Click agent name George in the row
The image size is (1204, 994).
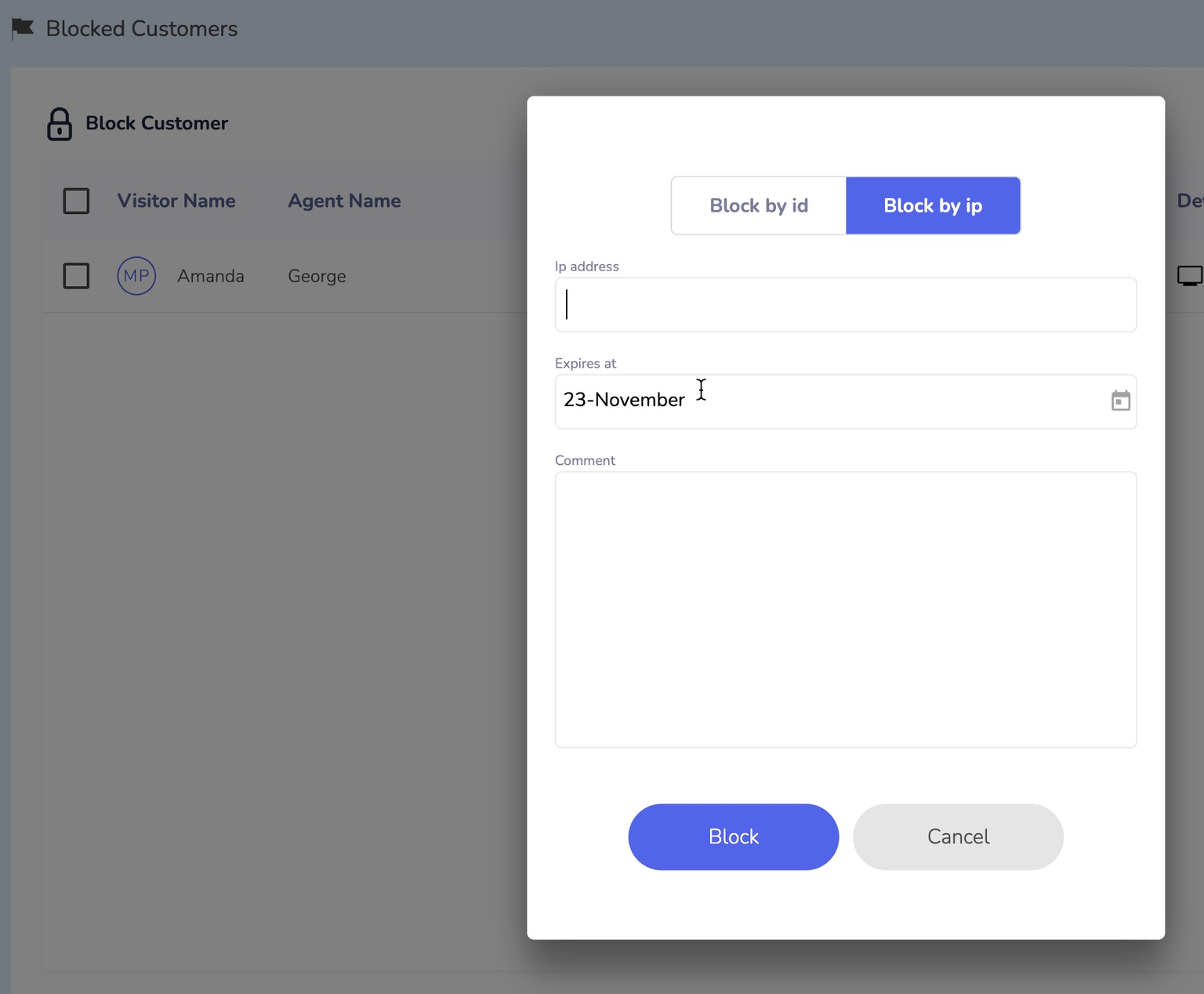click(317, 276)
